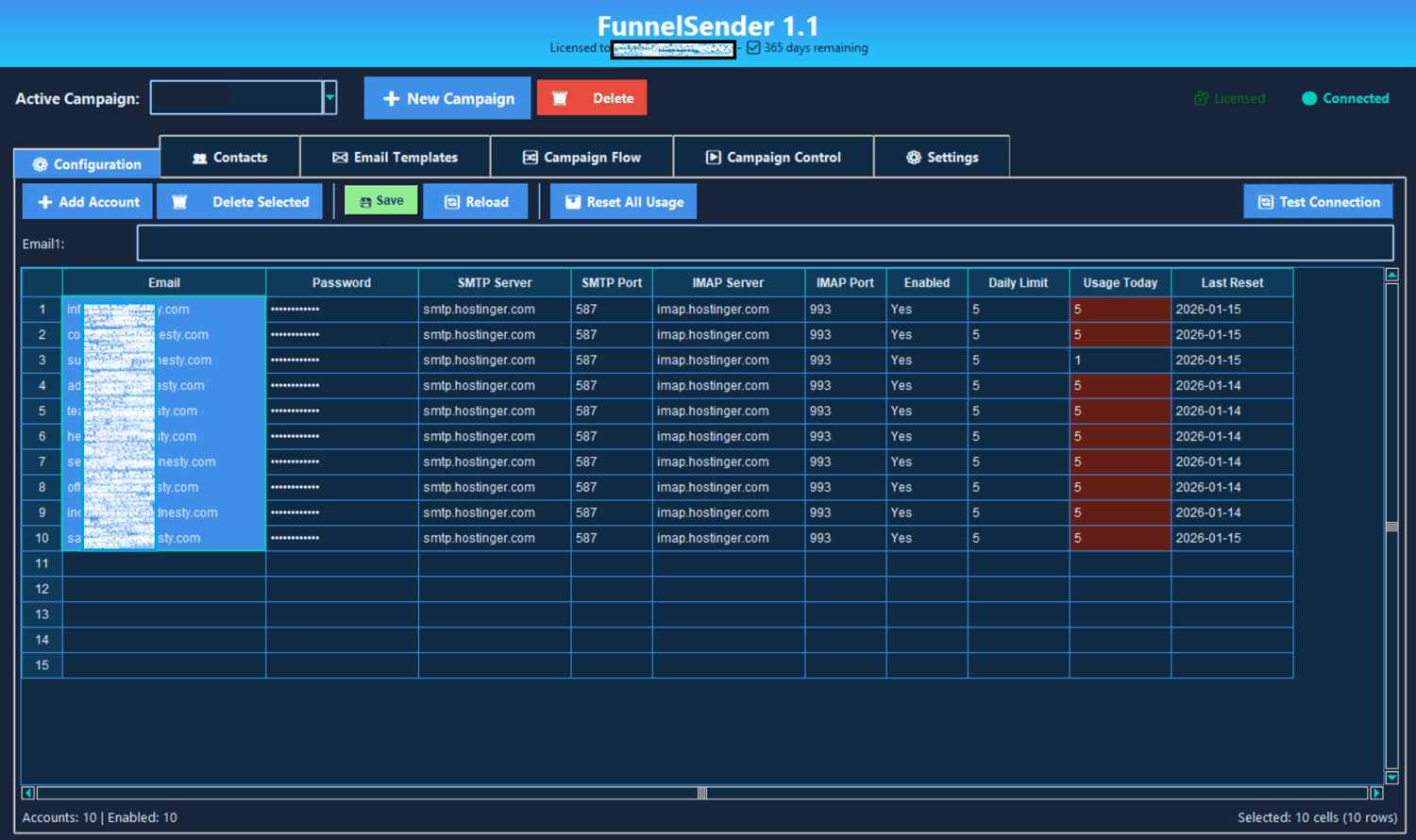The height and width of the screenshot is (840, 1416).
Task: Switch to the Configuration tab
Action: (87, 164)
